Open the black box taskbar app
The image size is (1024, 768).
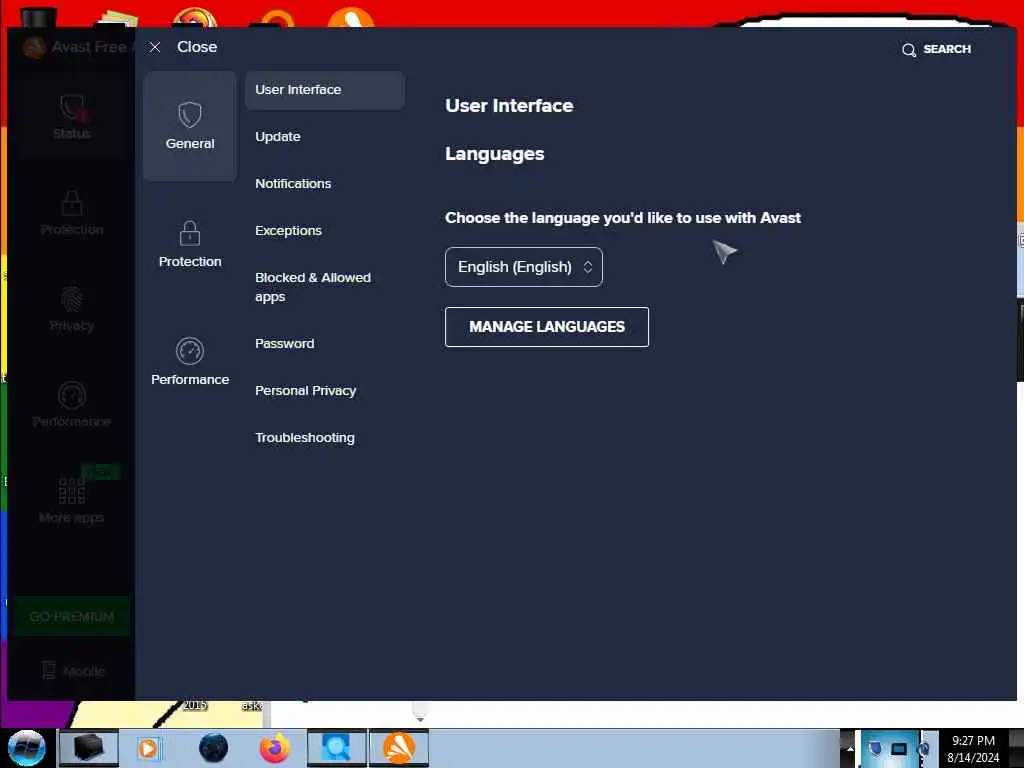pos(89,748)
